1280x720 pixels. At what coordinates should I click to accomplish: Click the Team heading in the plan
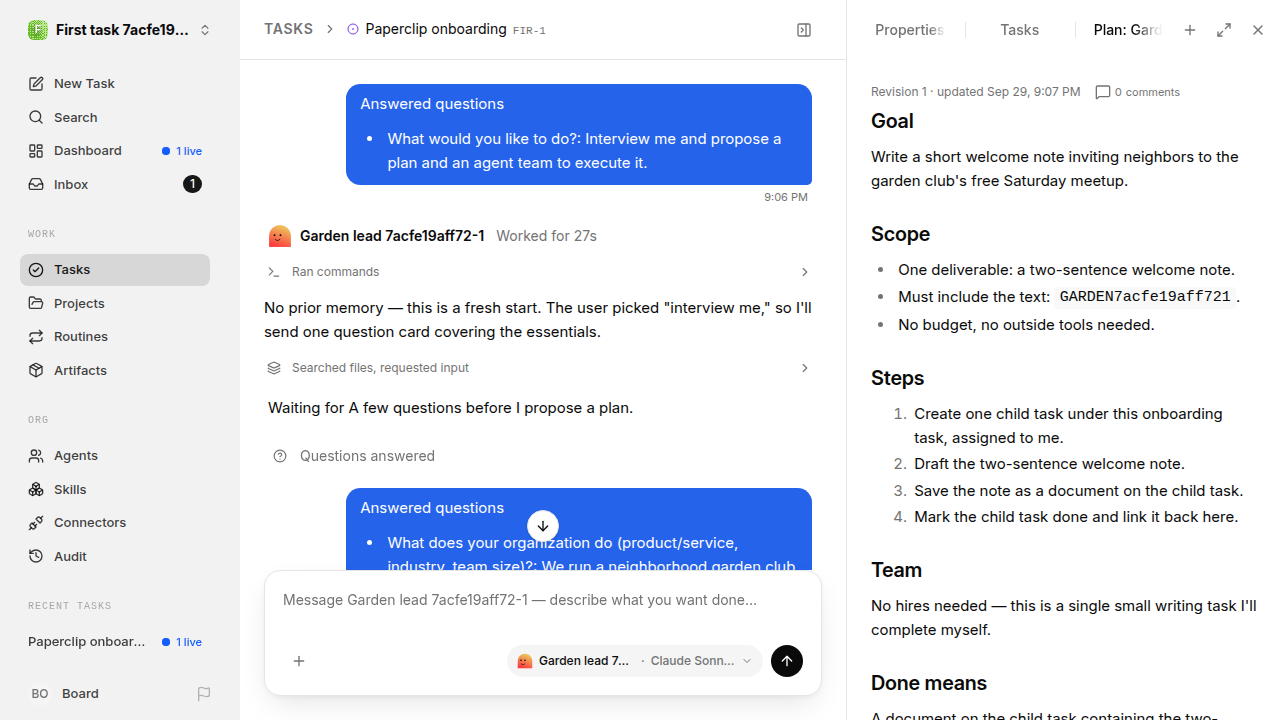(896, 570)
